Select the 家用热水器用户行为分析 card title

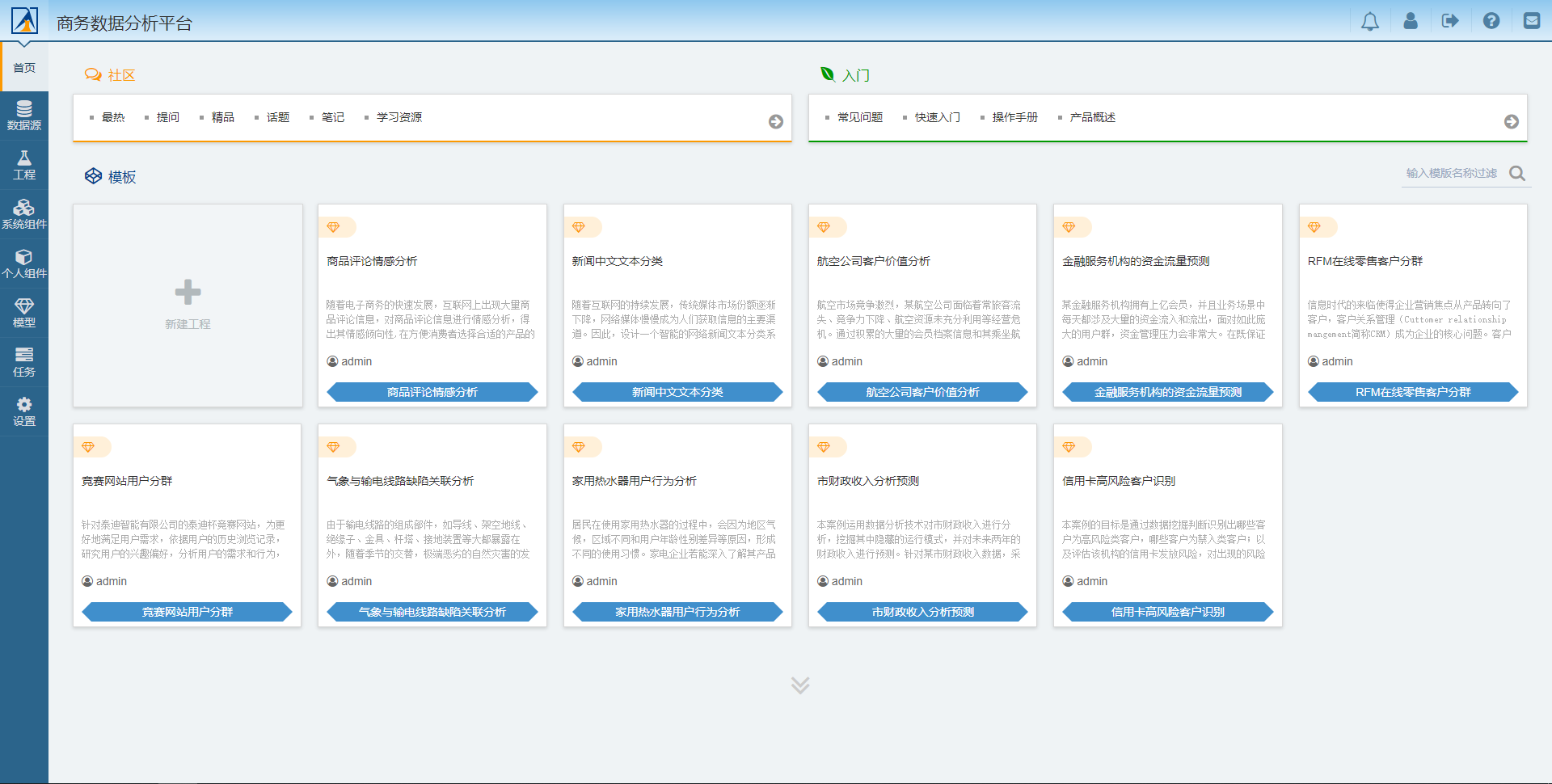pos(635,481)
